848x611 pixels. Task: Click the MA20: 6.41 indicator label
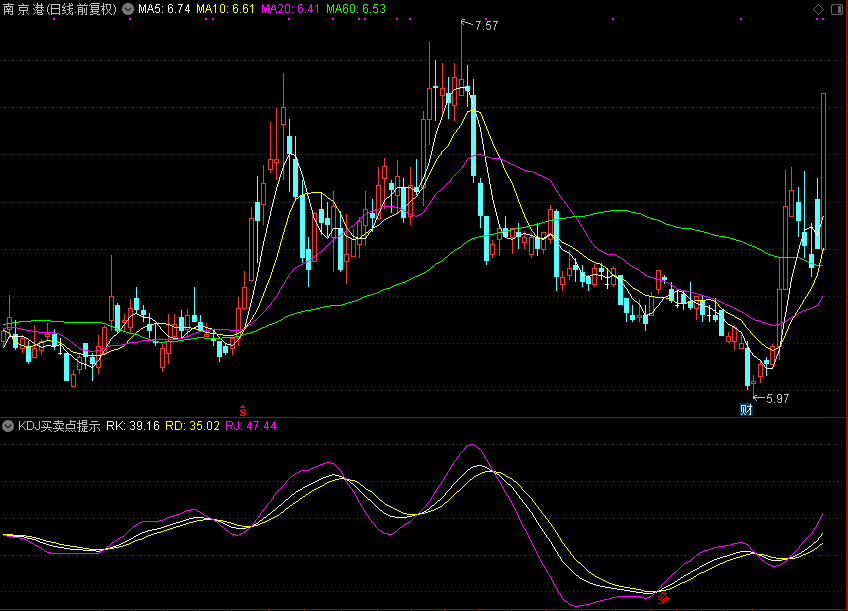point(290,9)
